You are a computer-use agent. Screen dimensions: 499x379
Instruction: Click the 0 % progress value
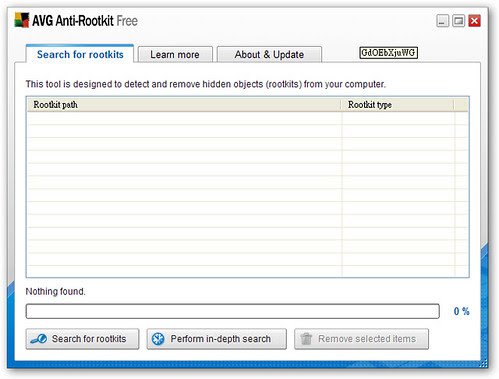pyautogui.click(x=462, y=311)
